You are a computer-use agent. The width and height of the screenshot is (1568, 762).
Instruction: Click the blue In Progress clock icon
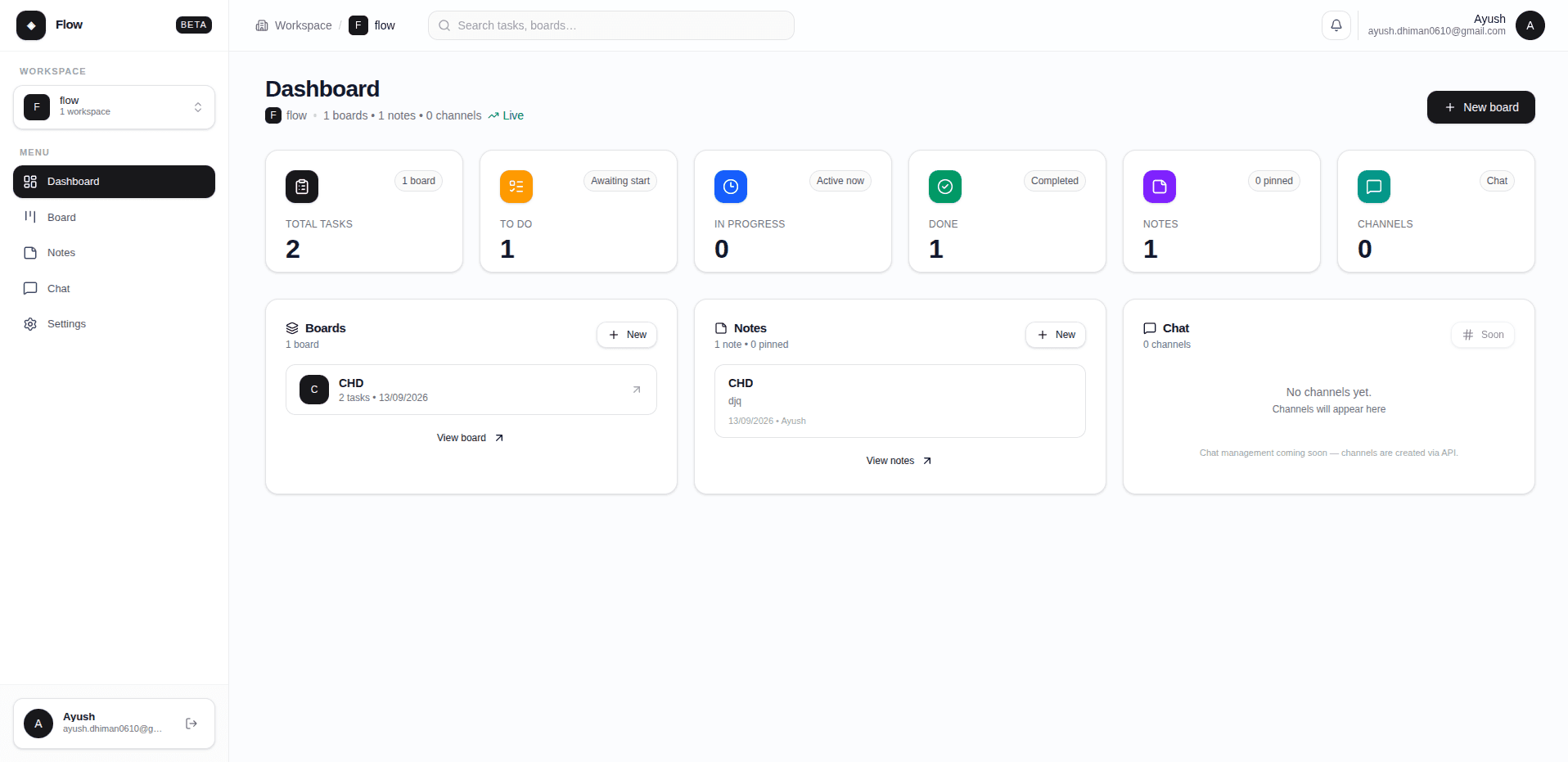coord(731,187)
